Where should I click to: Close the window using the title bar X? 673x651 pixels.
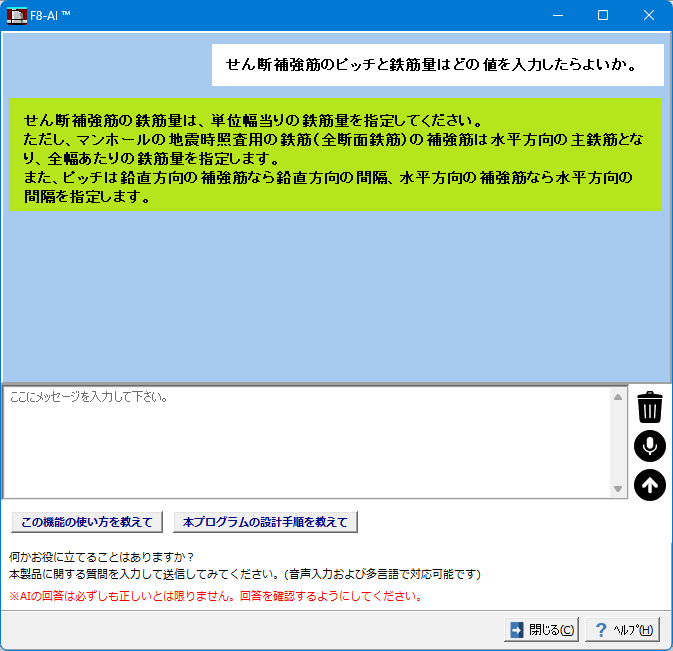[x=649, y=15]
